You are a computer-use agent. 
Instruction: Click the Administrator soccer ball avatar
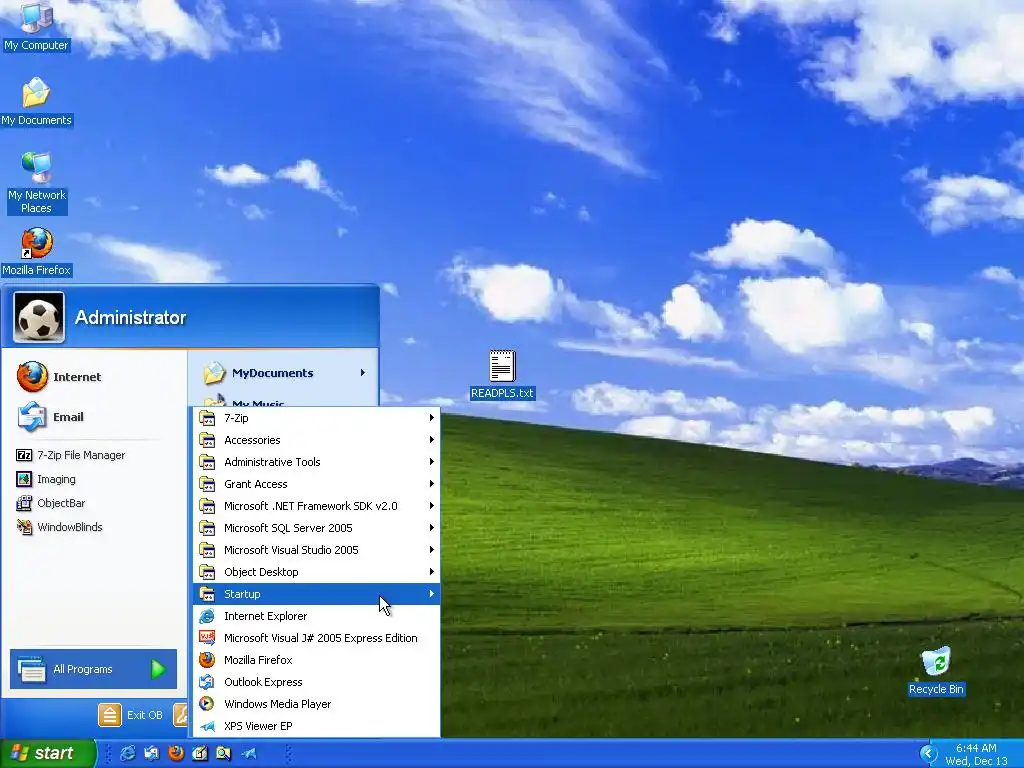pyautogui.click(x=39, y=317)
